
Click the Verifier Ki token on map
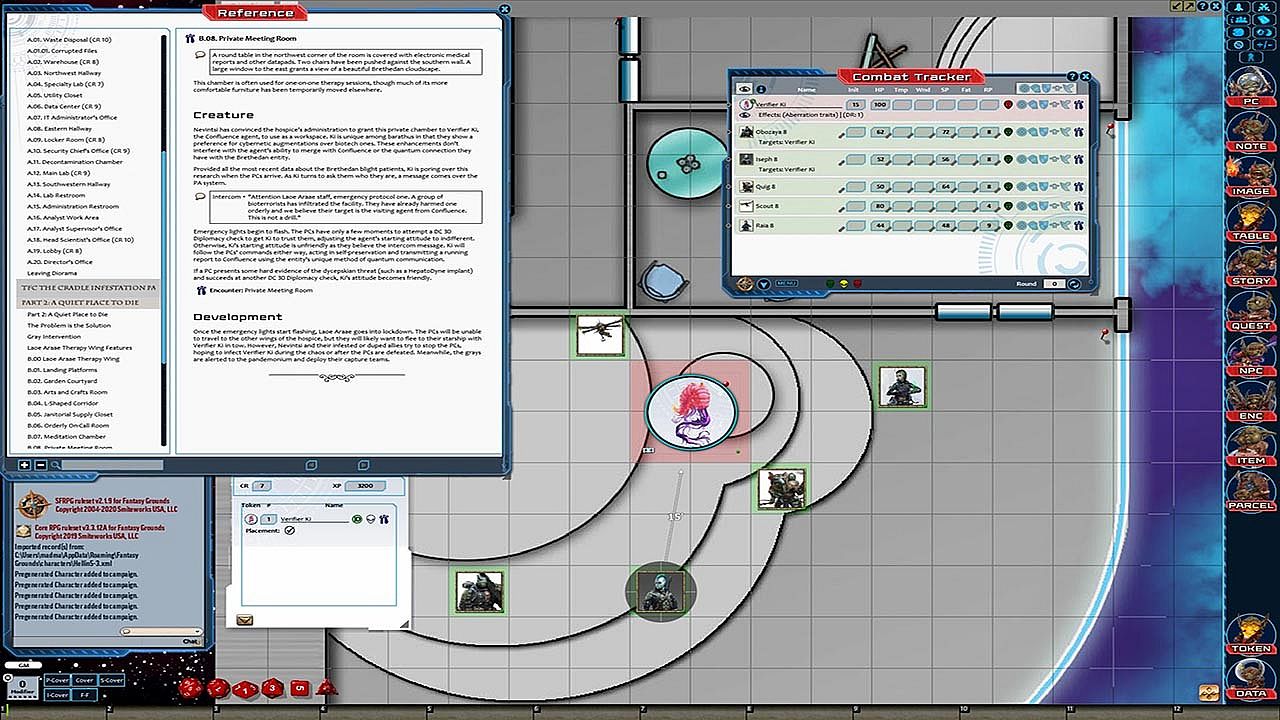[691, 412]
